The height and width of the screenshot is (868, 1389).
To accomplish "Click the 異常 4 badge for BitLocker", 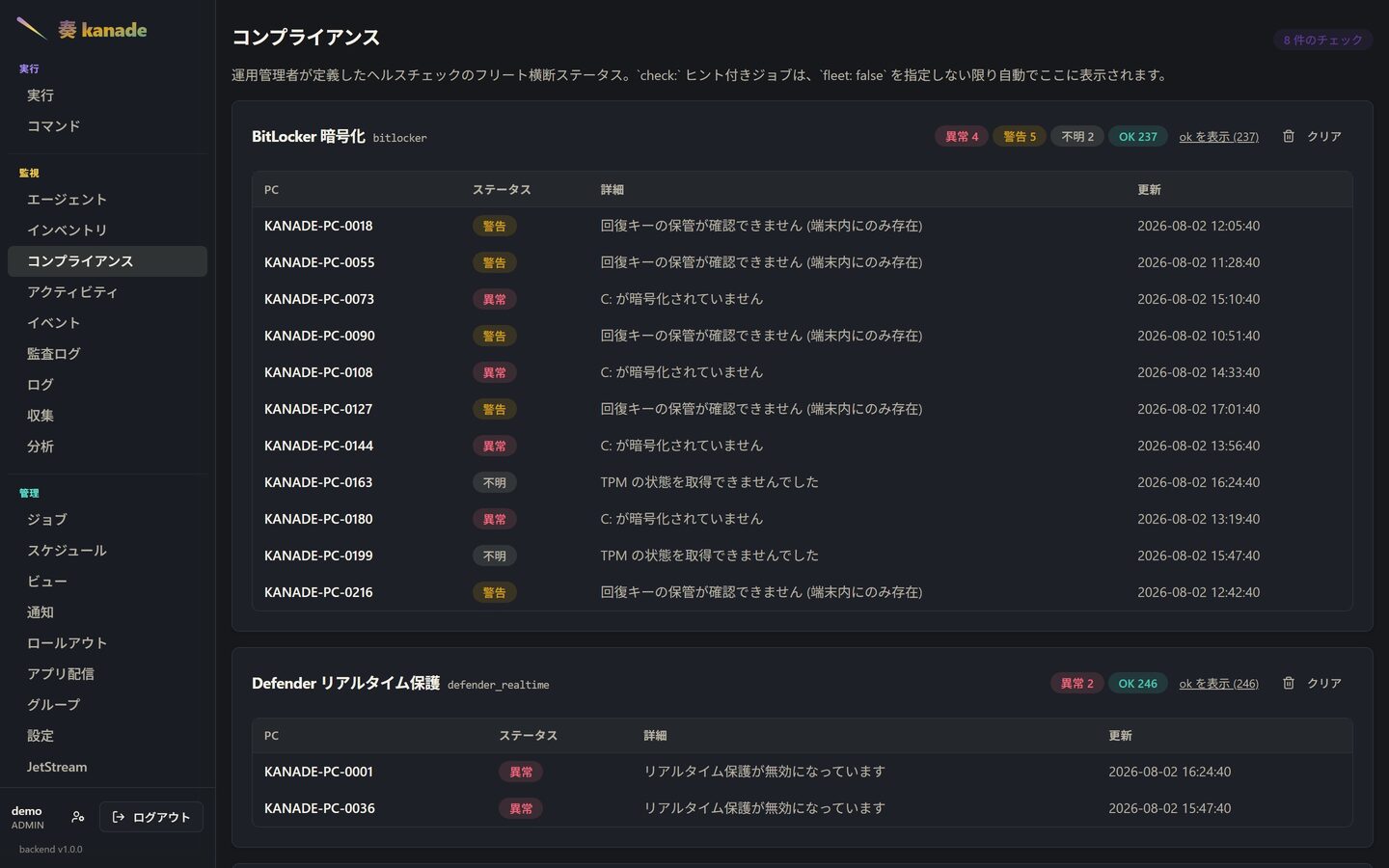I will pos(961,137).
